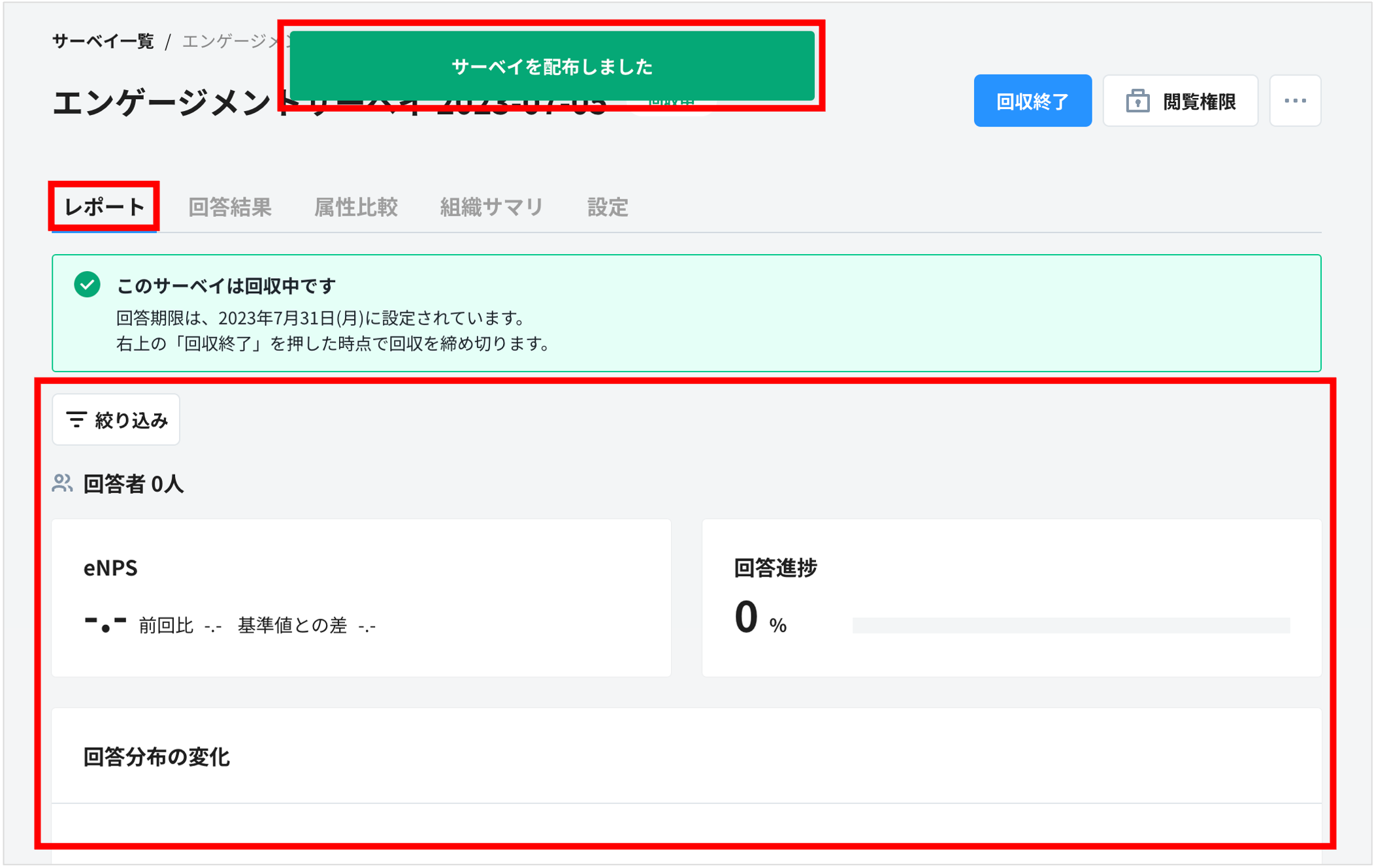Open the filter icon in 絞り込み button
This screenshot has width=1374, height=868.
(x=76, y=420)
